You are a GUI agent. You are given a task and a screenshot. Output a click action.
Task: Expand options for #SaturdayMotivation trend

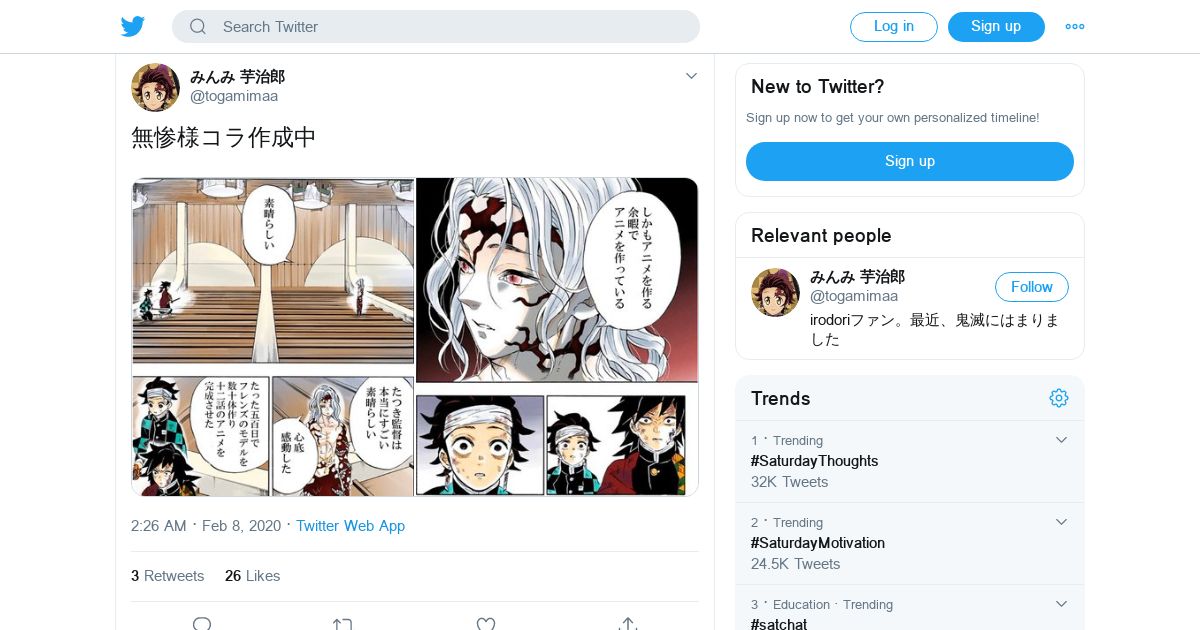pyautogui.click(x=1062, y=522)
